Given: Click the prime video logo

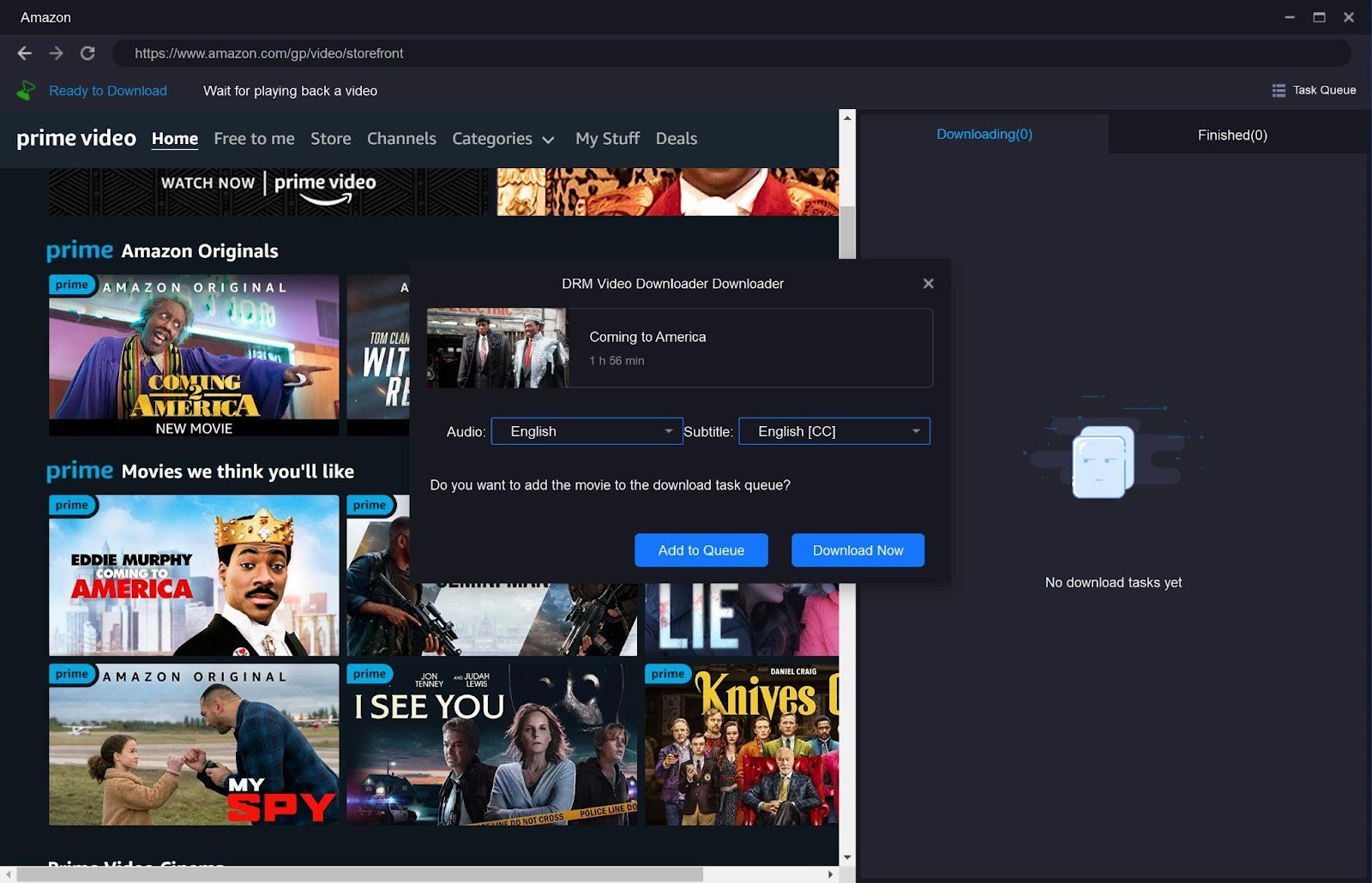Looking at the screenshot, I should click(x=76, y=138).
